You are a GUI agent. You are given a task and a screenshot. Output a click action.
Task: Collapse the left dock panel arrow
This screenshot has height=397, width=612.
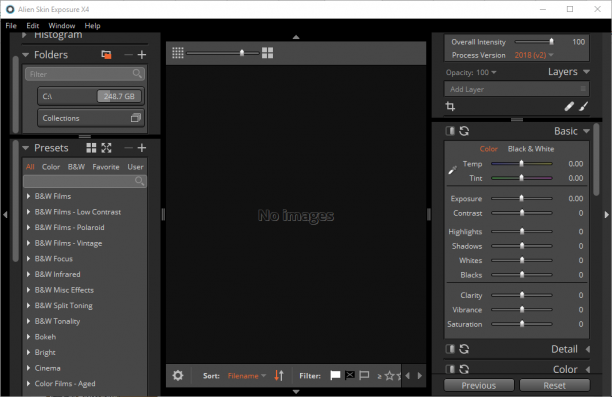(5, 214)
